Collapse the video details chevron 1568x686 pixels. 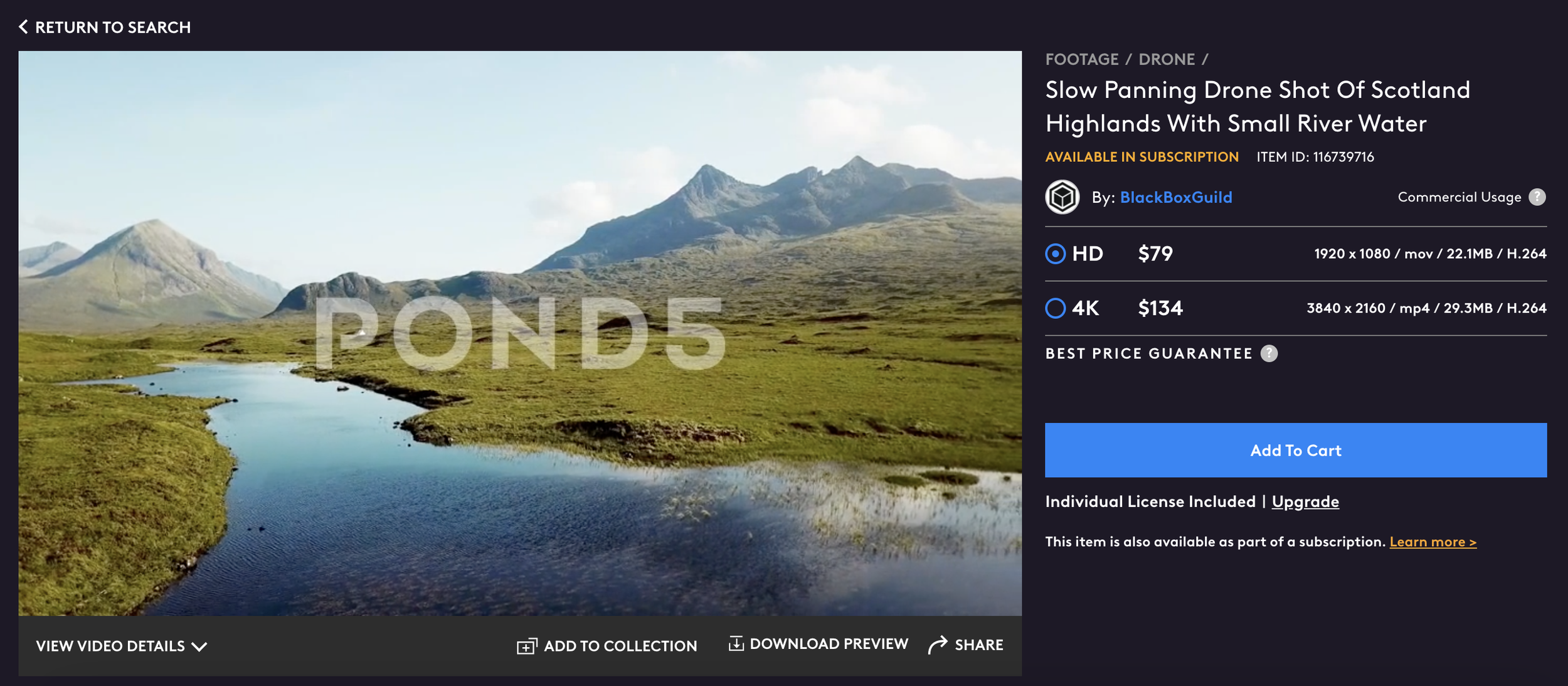199,646
